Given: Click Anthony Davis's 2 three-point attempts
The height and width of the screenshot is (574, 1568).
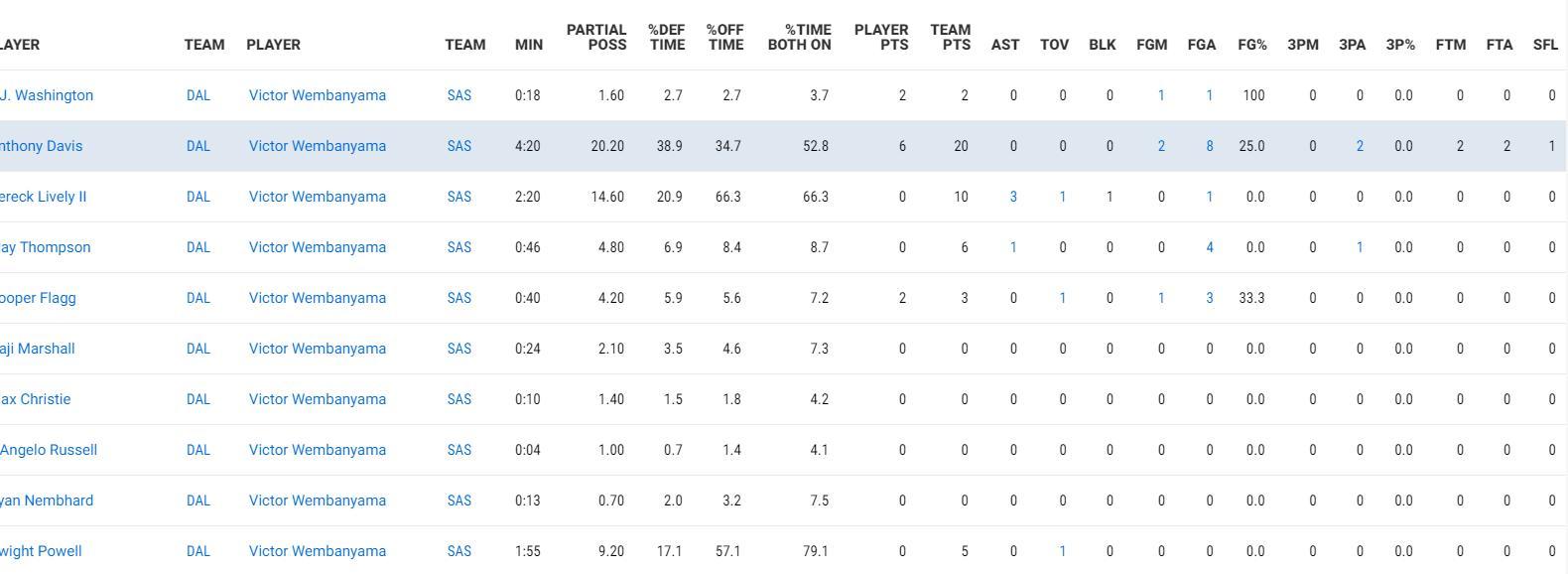Looking at the screenshot, I should coord(1360,146).
